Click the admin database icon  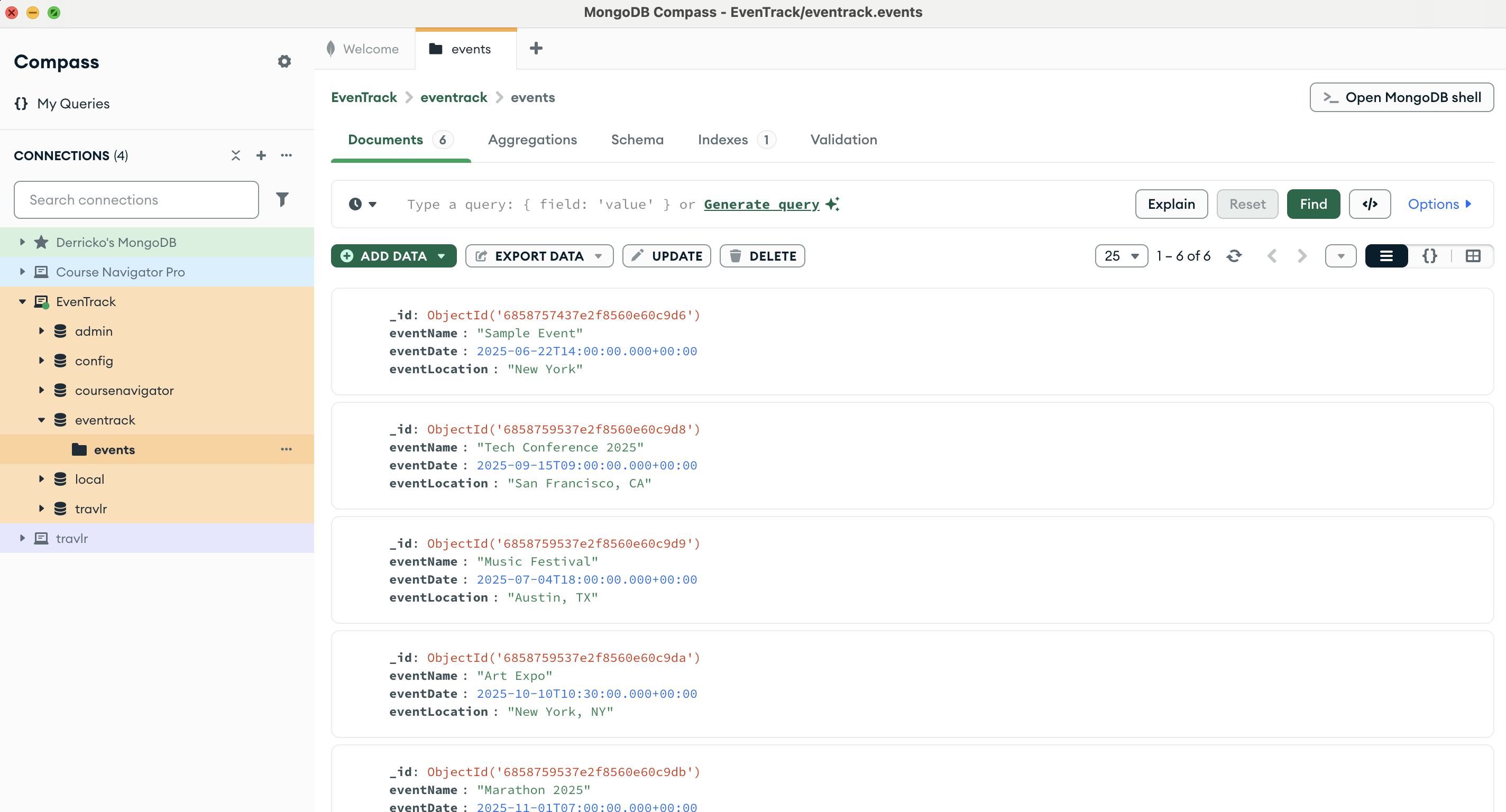click(x=60, y=331)
